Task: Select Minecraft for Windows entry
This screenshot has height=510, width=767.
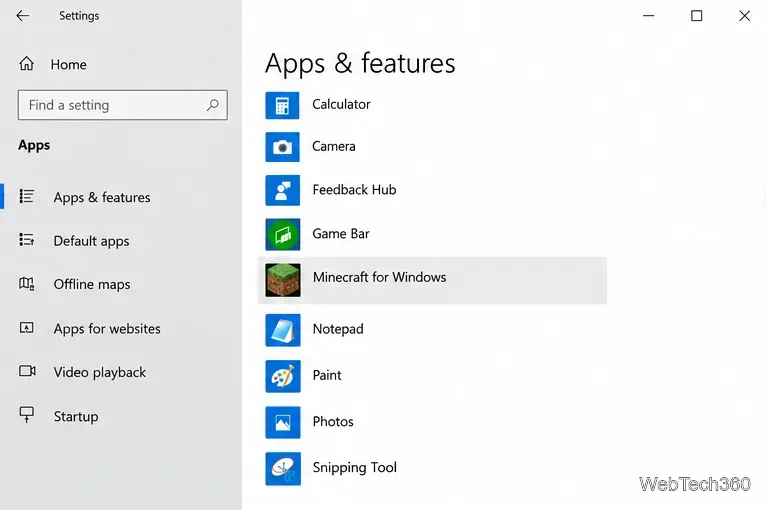Action: pyautogui.click(x=432, y=280)
